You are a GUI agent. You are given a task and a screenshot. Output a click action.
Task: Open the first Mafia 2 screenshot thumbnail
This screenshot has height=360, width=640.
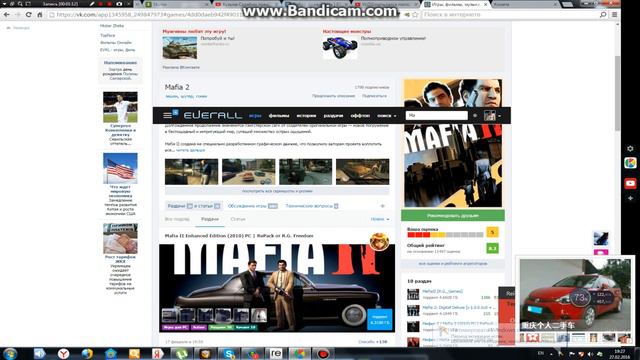pyautogui.click(x=191, y=172)
